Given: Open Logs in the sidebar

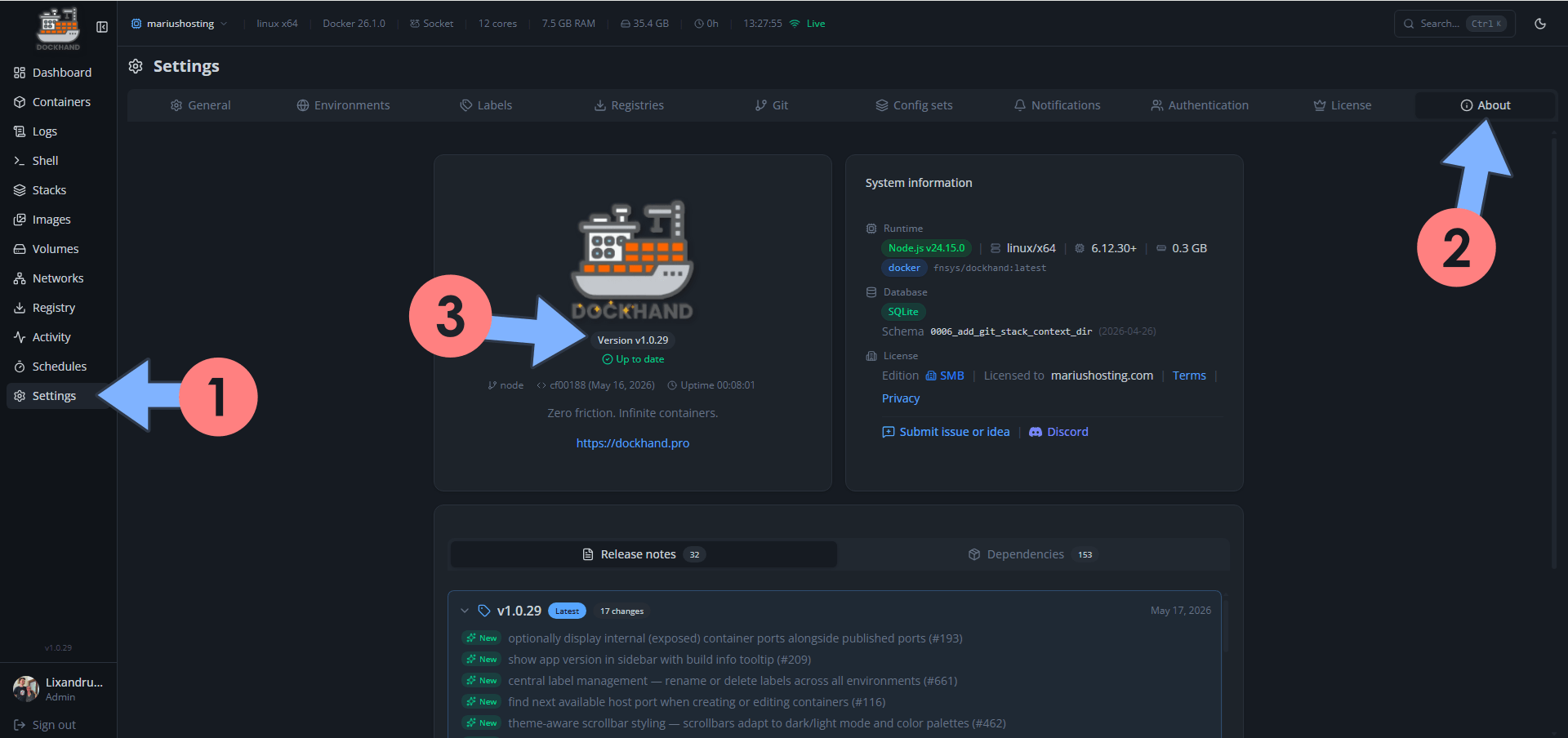Looking at the screenshot, I should (58, 131).
